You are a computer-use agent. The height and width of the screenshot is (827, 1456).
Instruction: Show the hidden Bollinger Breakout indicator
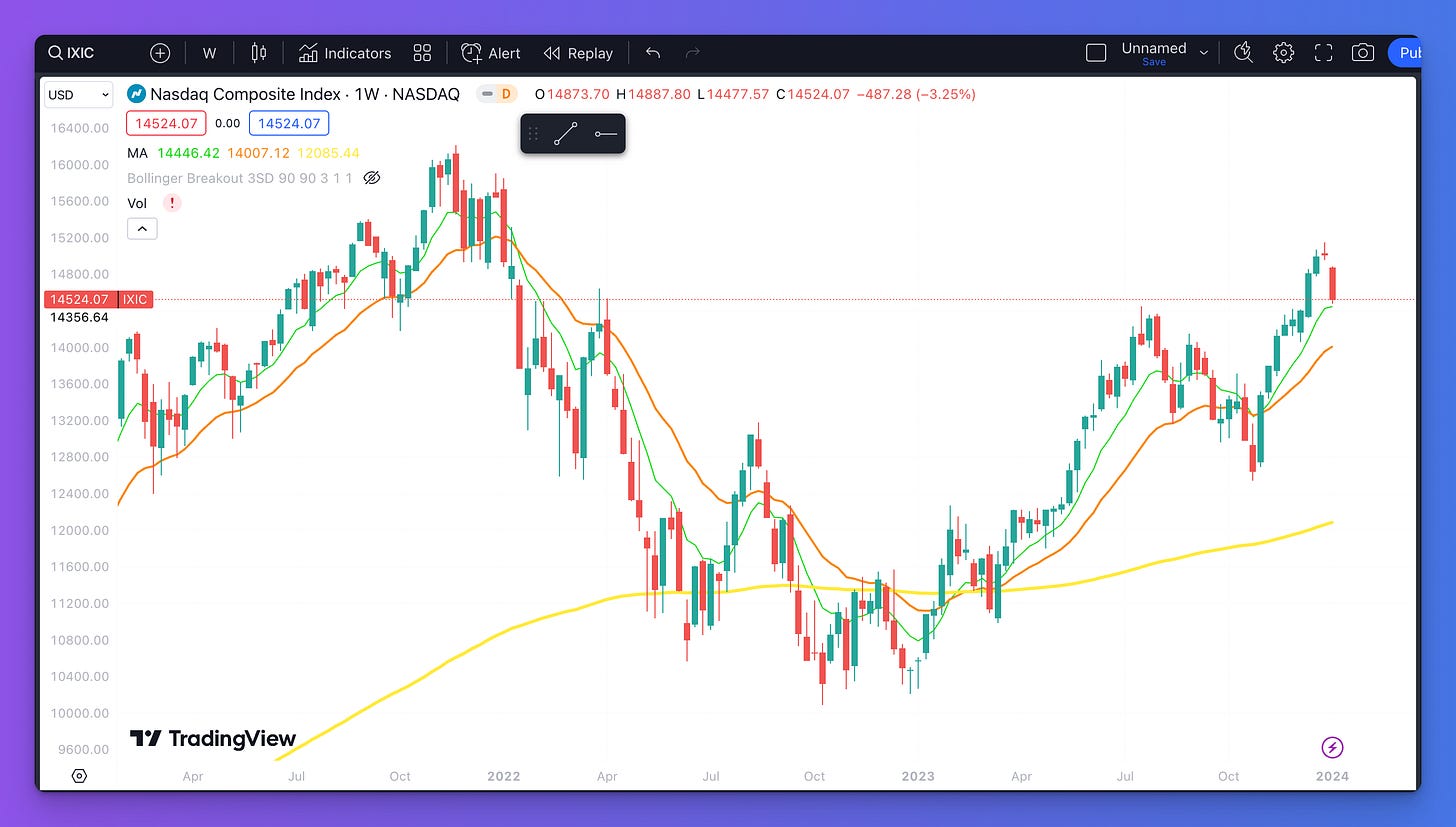tap(371, 178)
